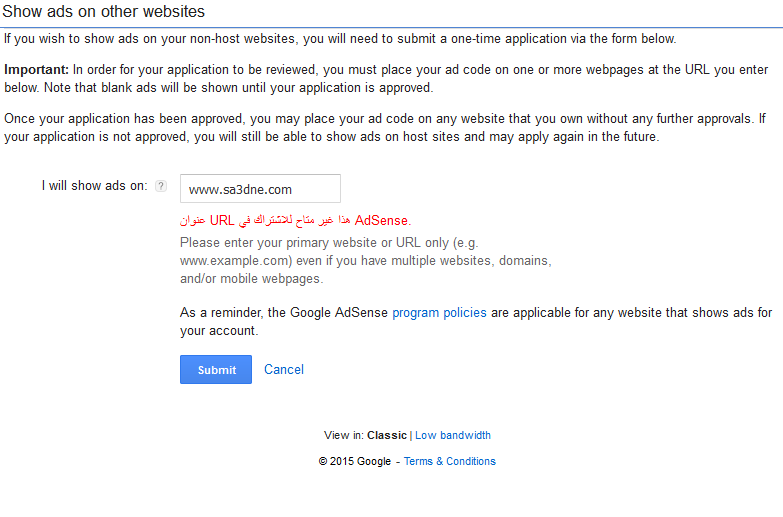This screenshot has width=783, height=517.
Task: Click the 'If you wish to show ads' sentence
Action: pos(340,39)
